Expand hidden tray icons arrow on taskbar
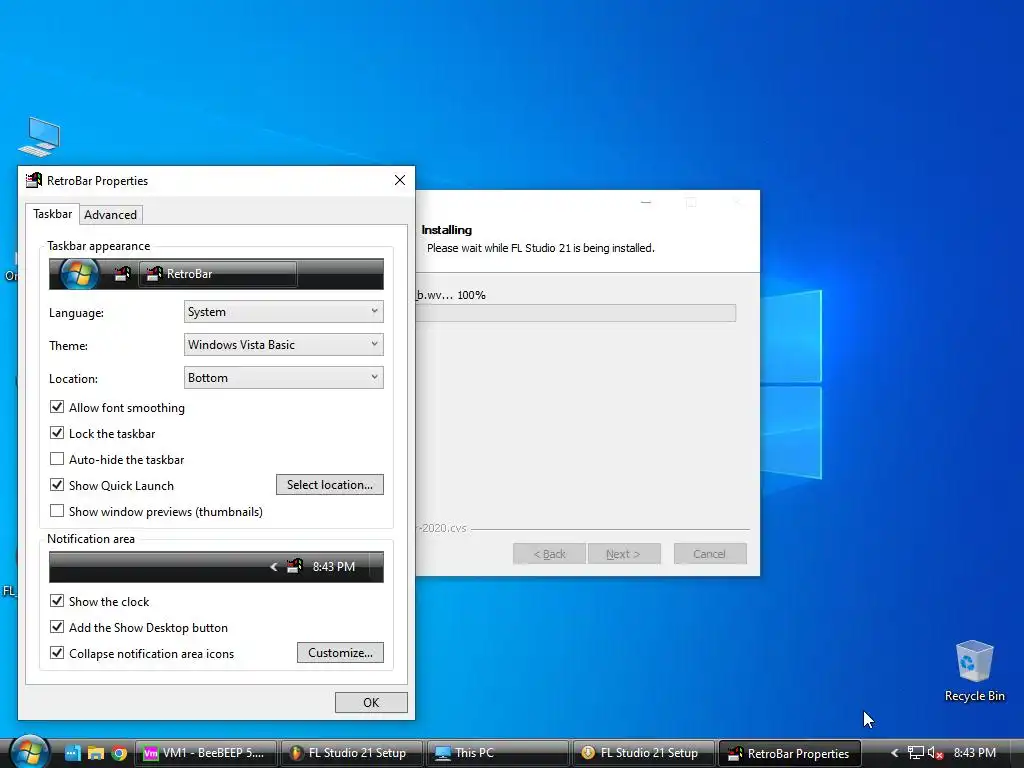The image size is (1024, 768). [x=895, y=753]
